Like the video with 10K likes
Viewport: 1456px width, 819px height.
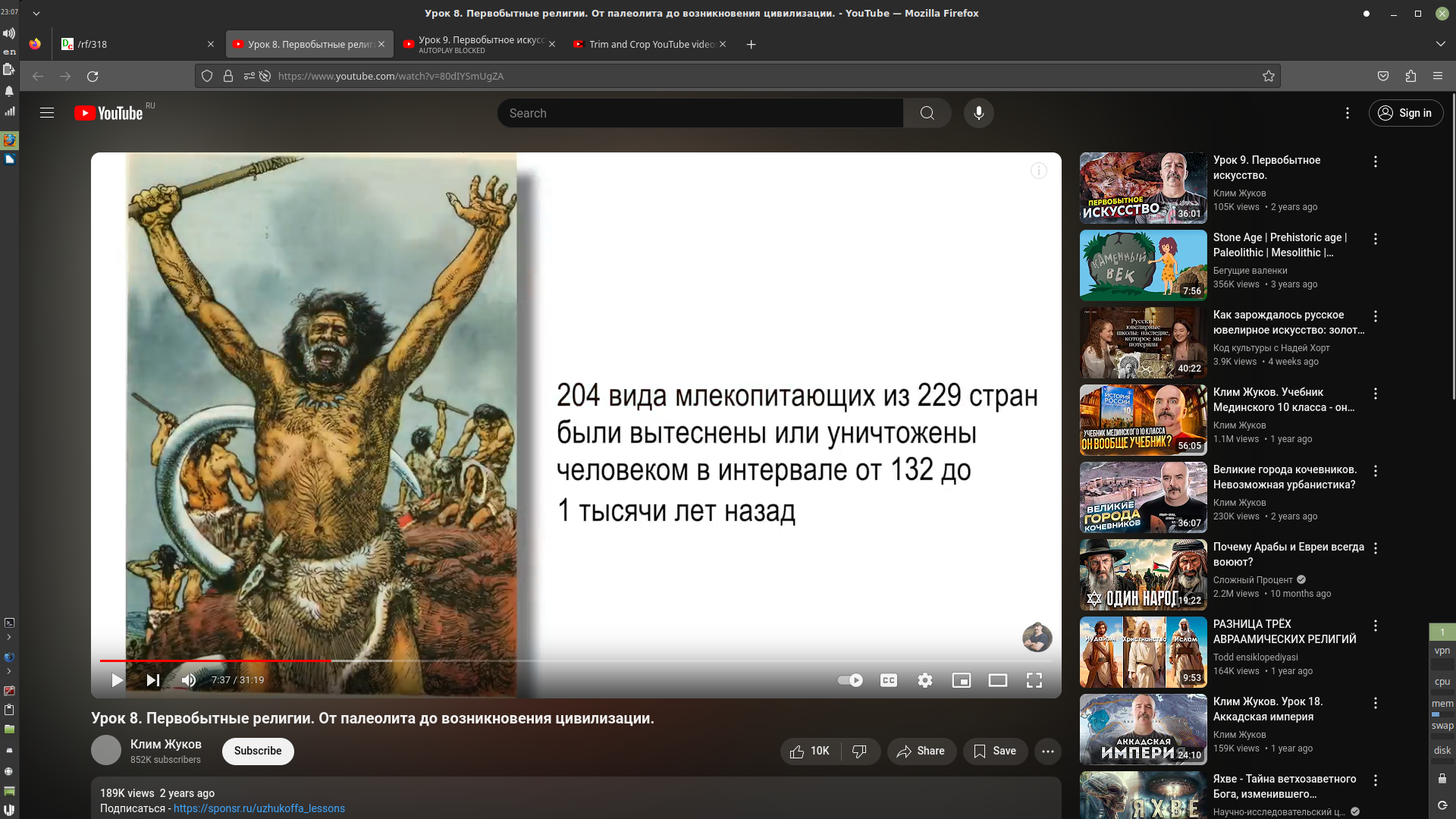point(810,751)
